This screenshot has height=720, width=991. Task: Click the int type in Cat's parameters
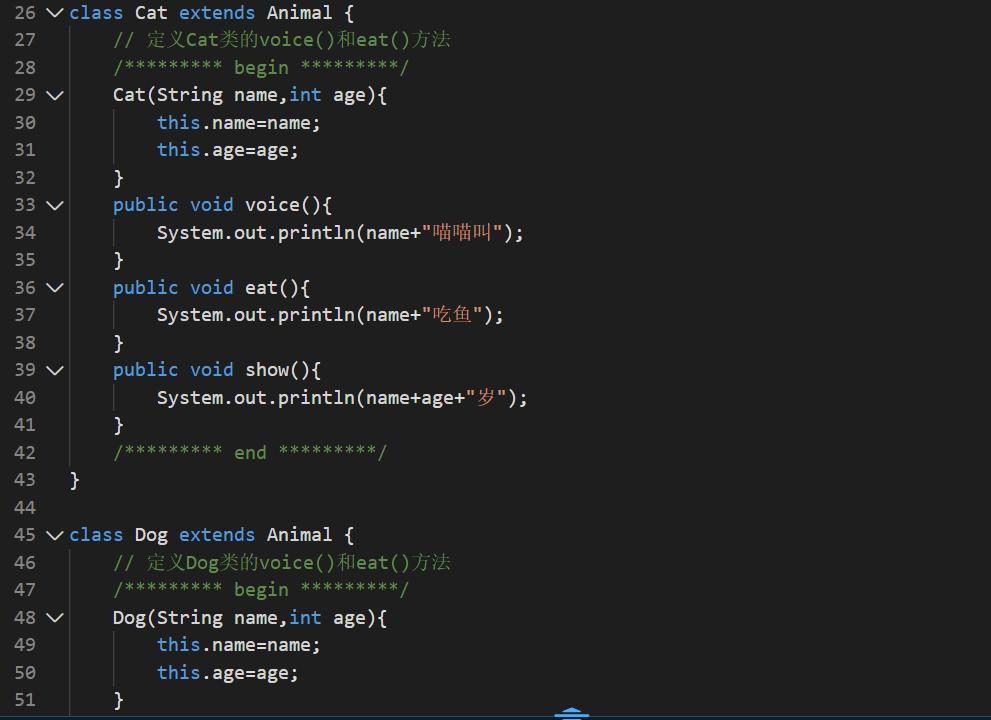[x=305, y=95]
